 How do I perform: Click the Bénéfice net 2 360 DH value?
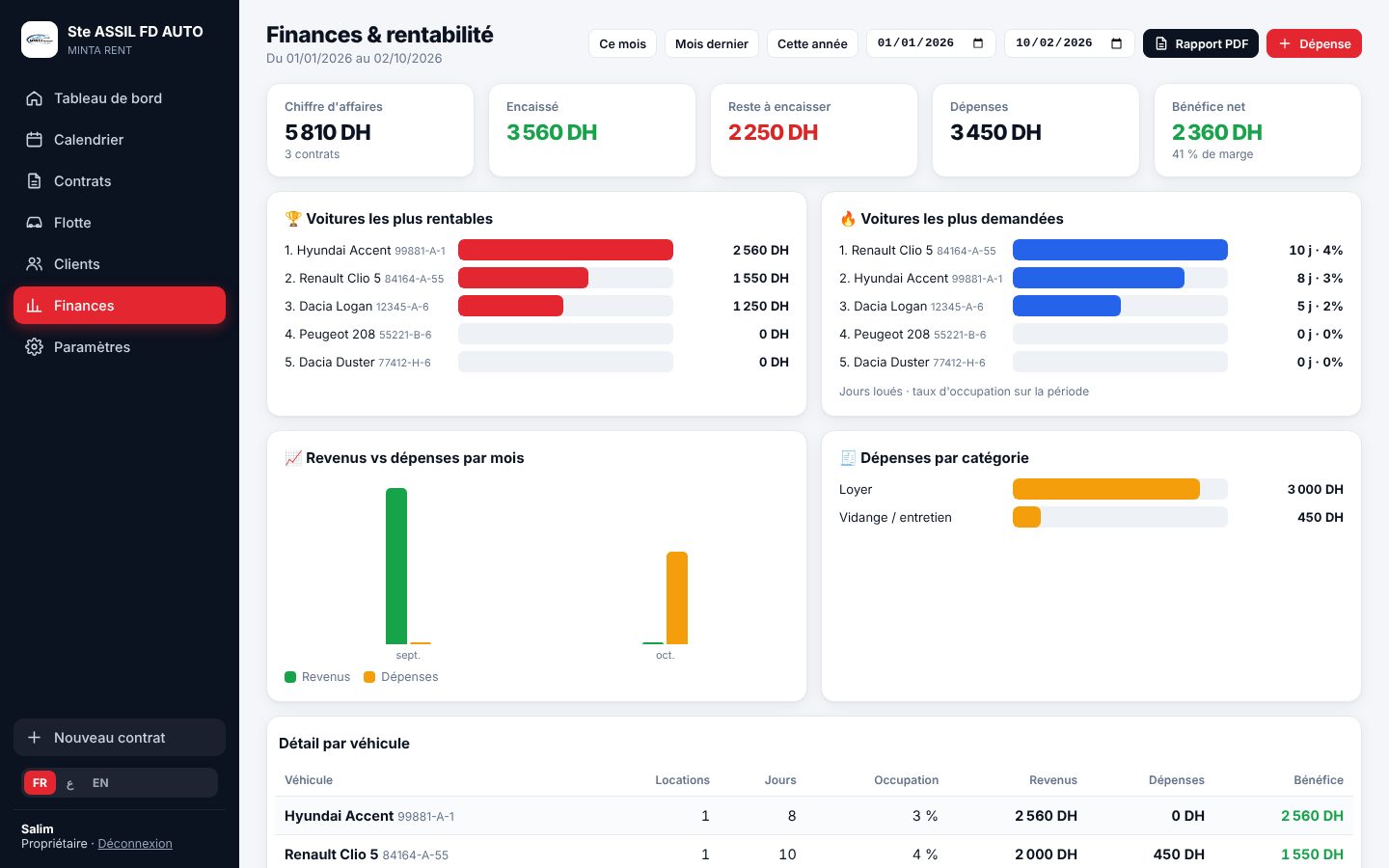click(x=1217, y=132)
